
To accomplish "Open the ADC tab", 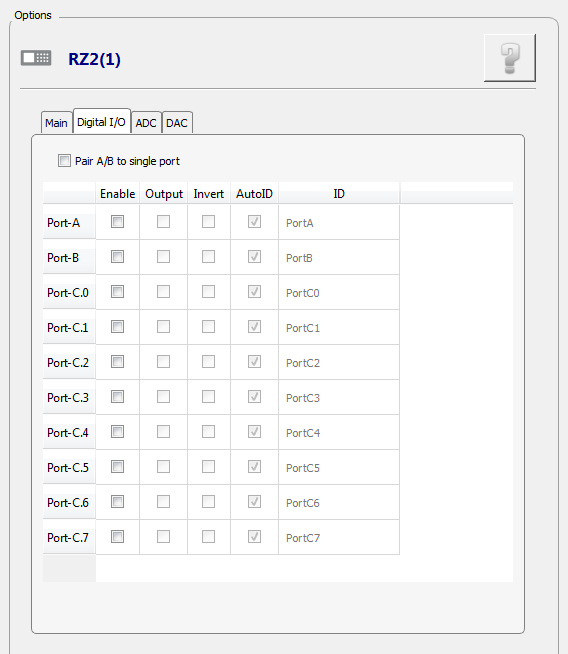I will (146, 123).
